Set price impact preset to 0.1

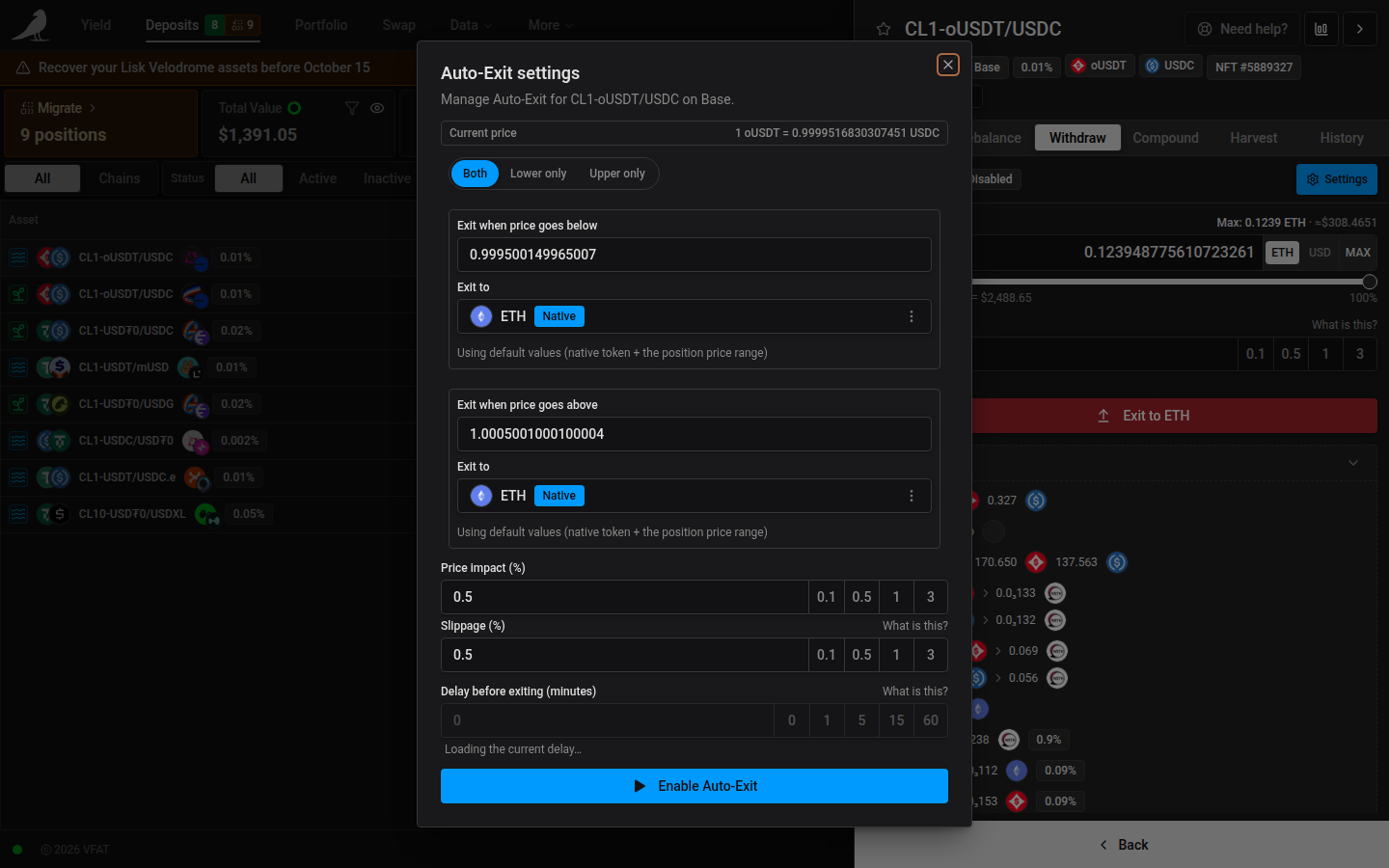pos(827,597)
